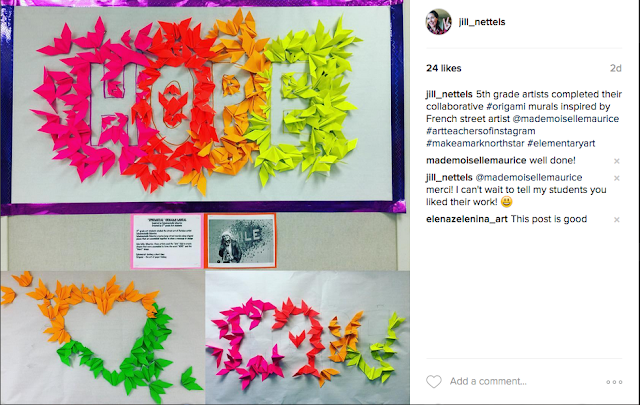Delete the mademoisellemaurice 'well done!' comment
This screenshot has height=405, width=640.
click(617, 161)
